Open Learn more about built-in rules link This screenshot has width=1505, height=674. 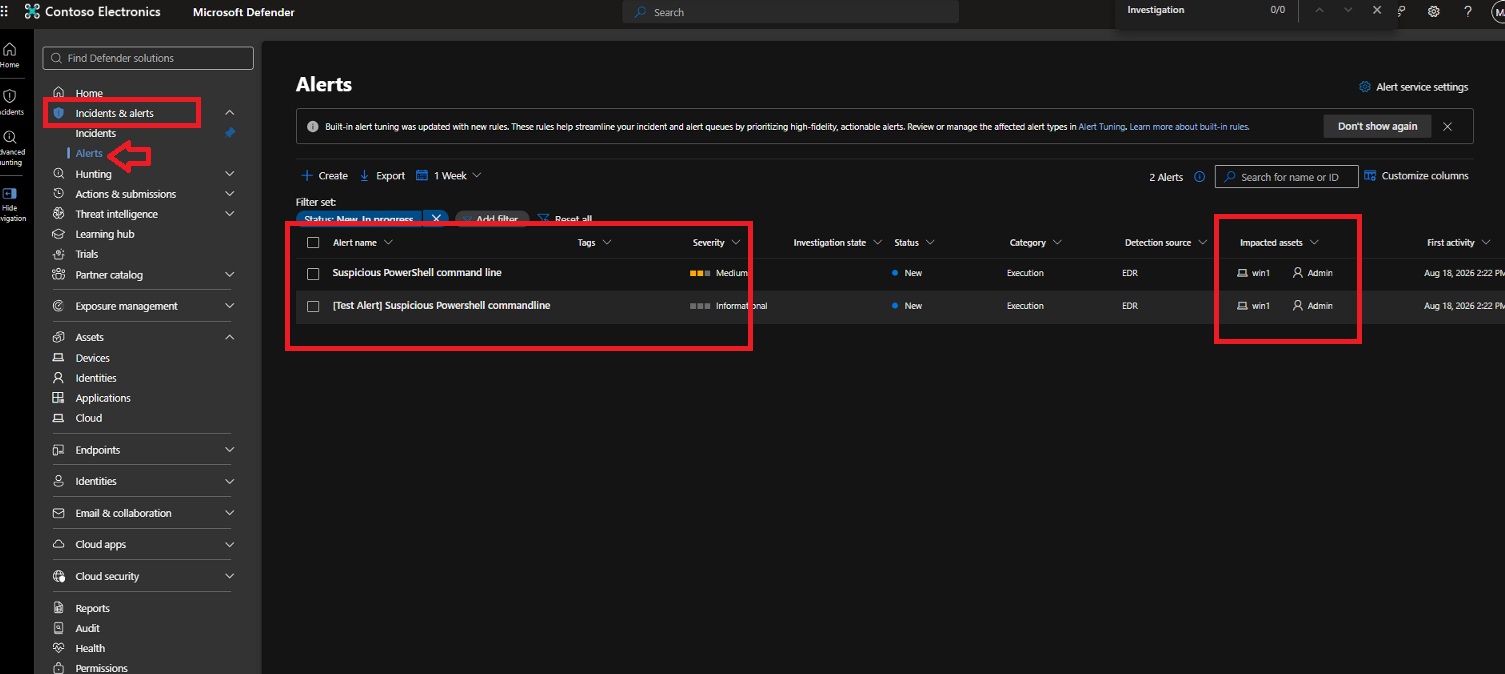coord(1189,127)
